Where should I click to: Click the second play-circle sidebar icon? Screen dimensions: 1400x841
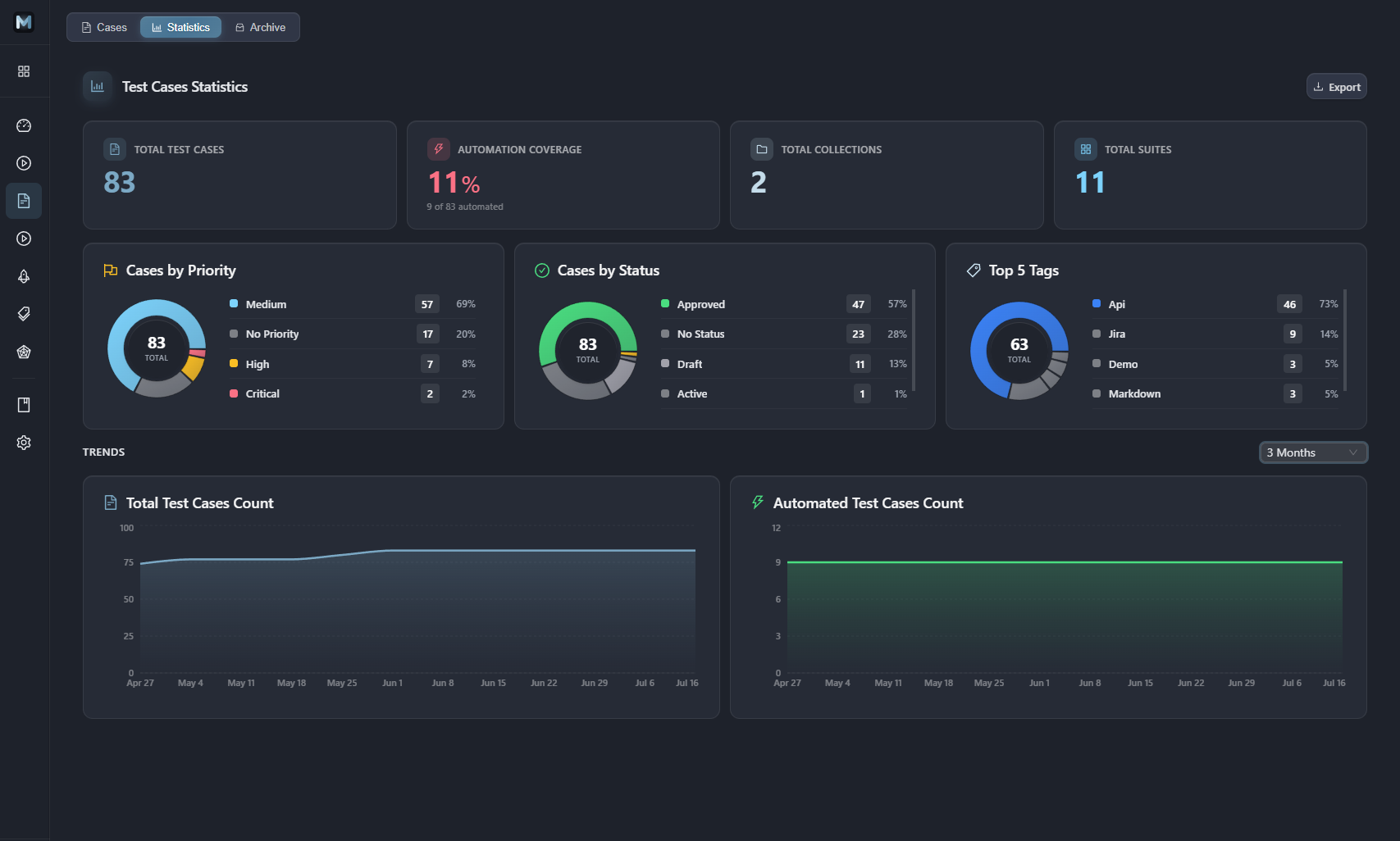(x=24, y=239)
